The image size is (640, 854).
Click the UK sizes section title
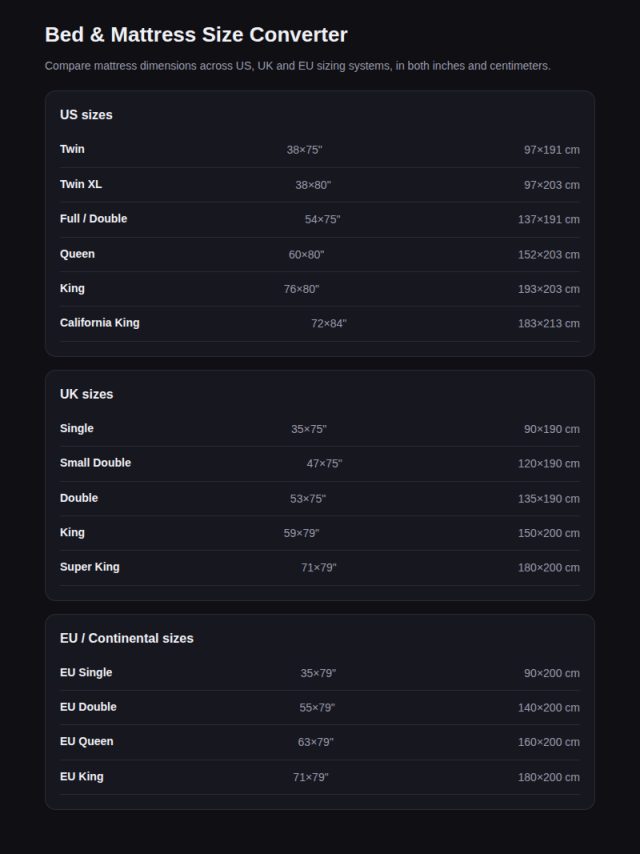click(x=87, y=394)
